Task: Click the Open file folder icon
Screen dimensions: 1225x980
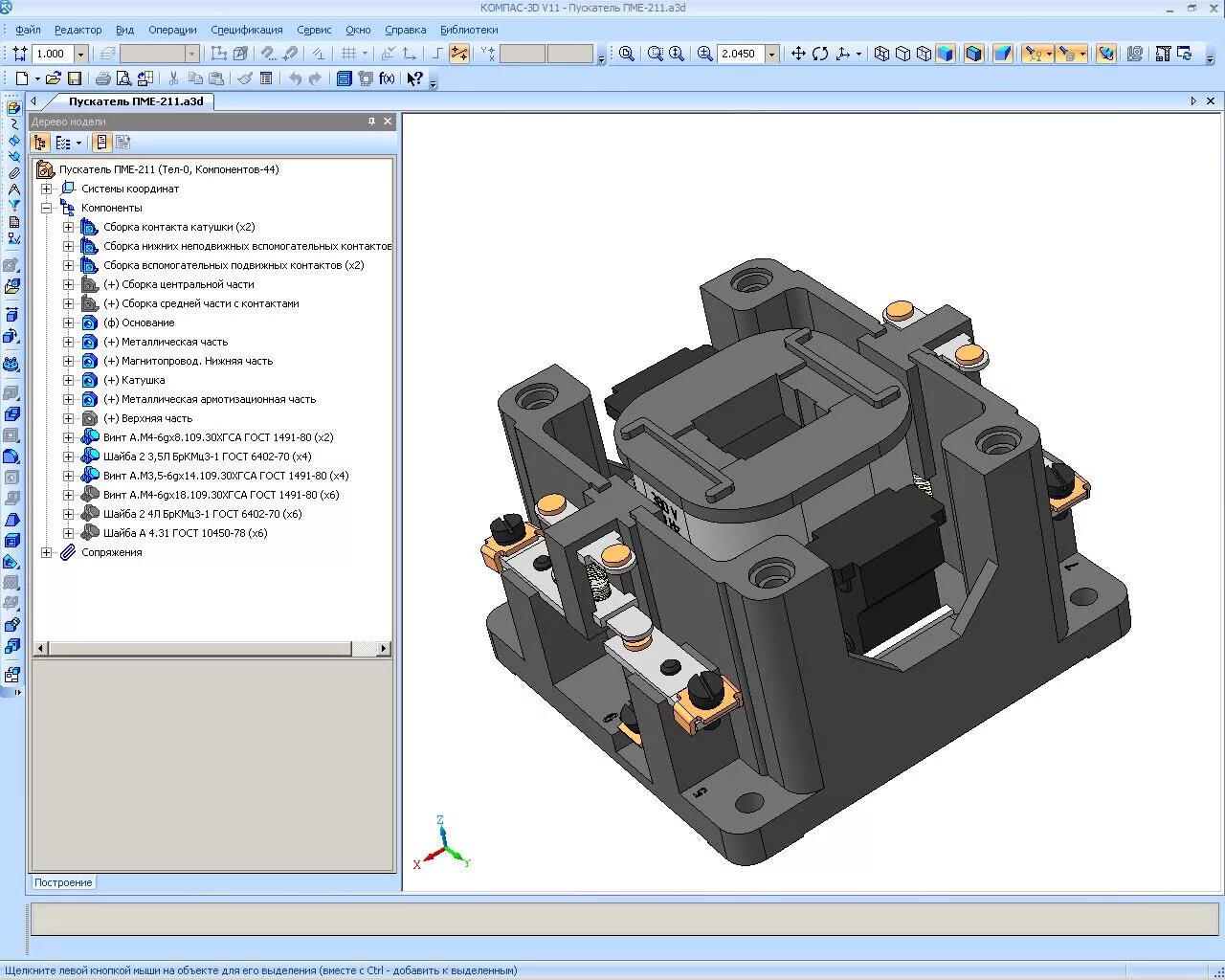Action: 54,78
